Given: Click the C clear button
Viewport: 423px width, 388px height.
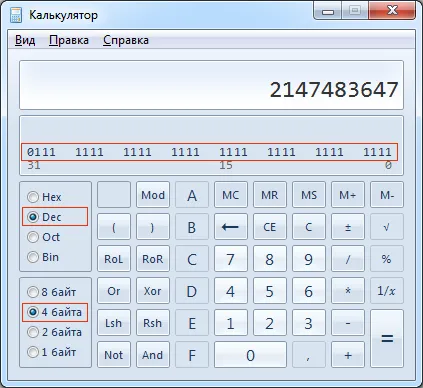Looking at the screenshot, I should (x=309, y=227).
